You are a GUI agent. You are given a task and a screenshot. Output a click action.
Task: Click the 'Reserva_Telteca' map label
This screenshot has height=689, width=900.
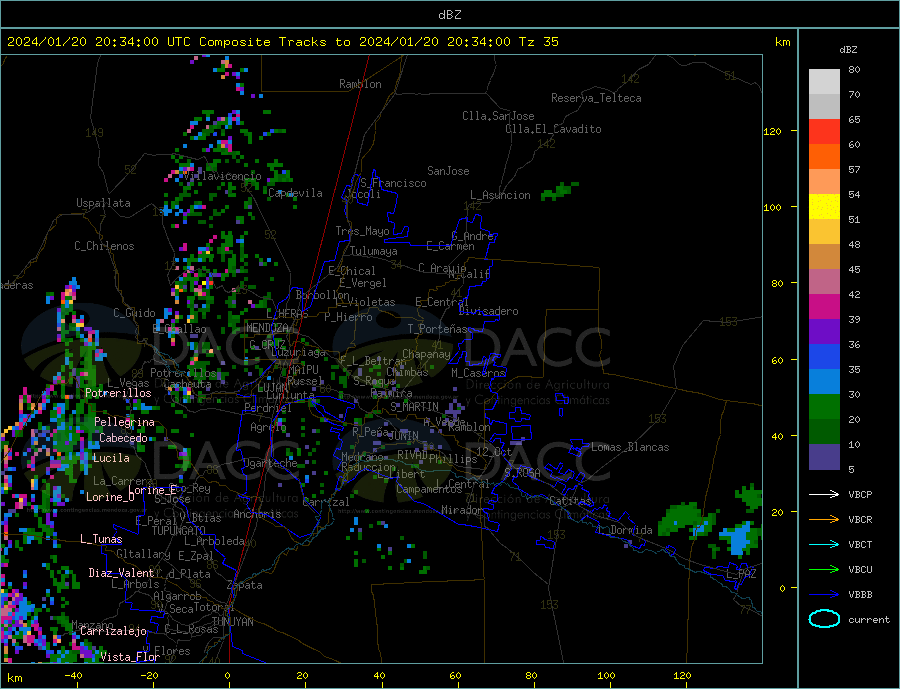tap(596, 98)
